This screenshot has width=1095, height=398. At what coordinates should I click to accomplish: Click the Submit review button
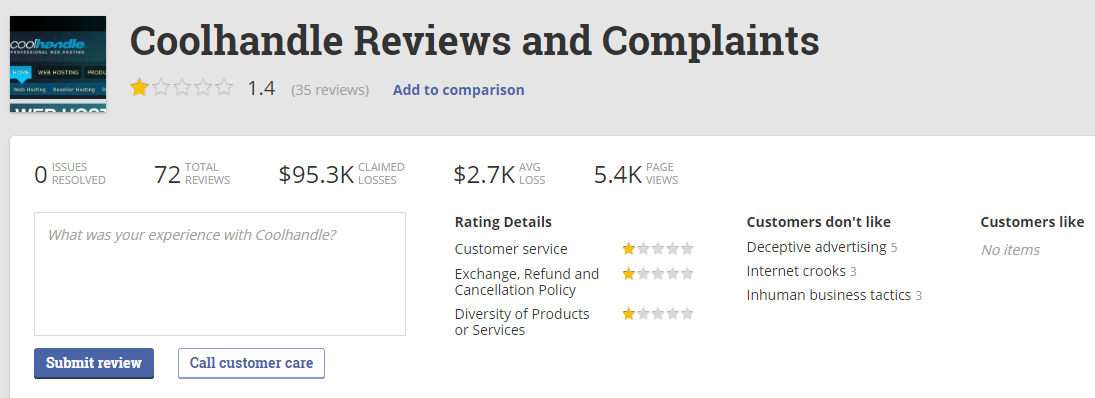(94, 363)
